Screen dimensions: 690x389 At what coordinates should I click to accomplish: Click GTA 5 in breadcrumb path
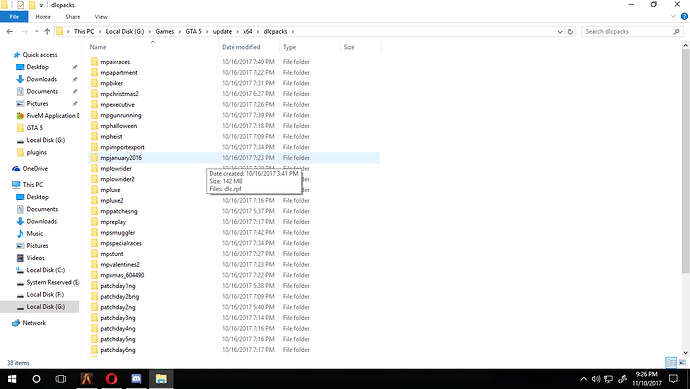click(x=193, y=32)
